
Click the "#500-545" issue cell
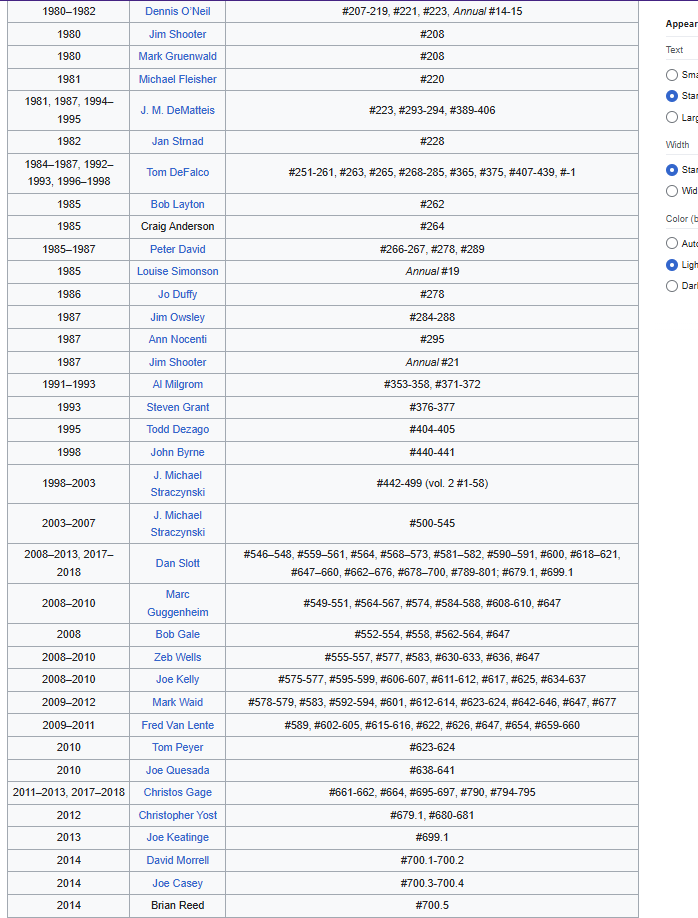432,523
